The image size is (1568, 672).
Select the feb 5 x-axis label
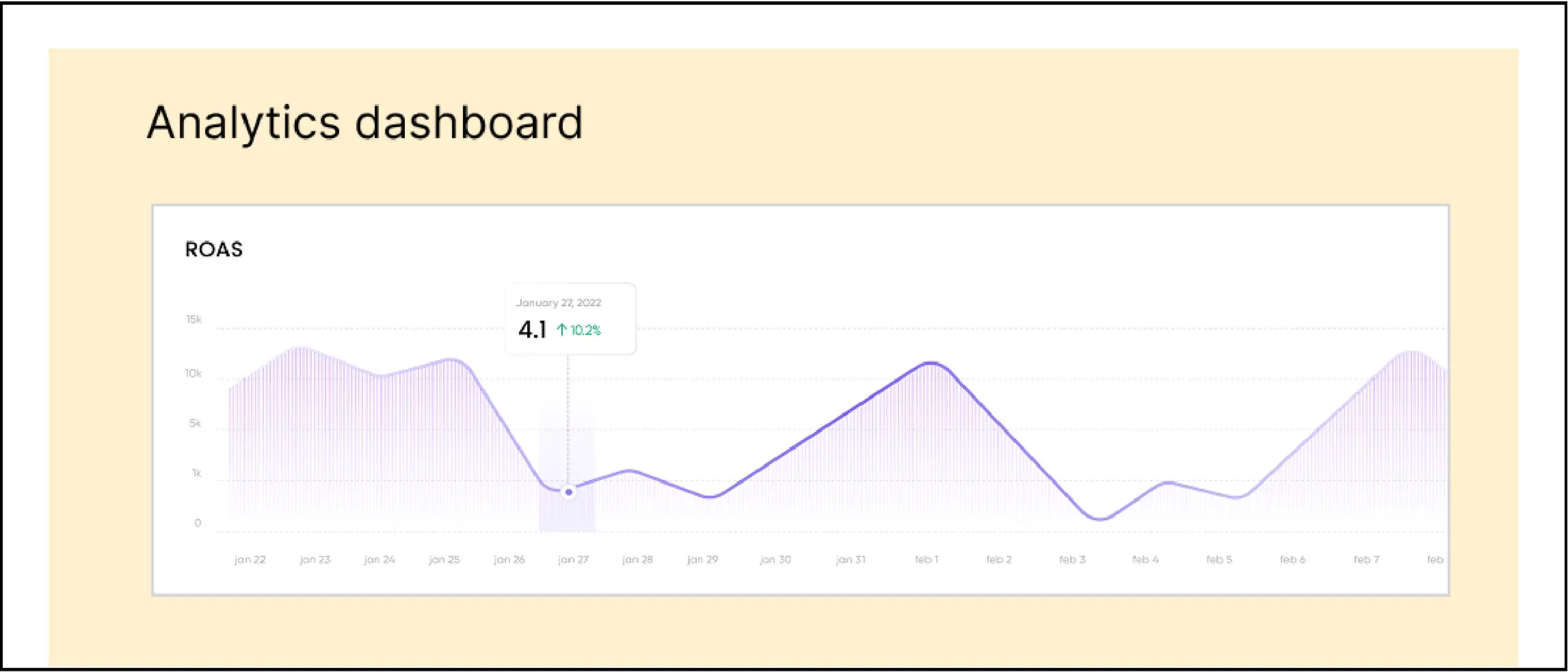coord(1219,559)
